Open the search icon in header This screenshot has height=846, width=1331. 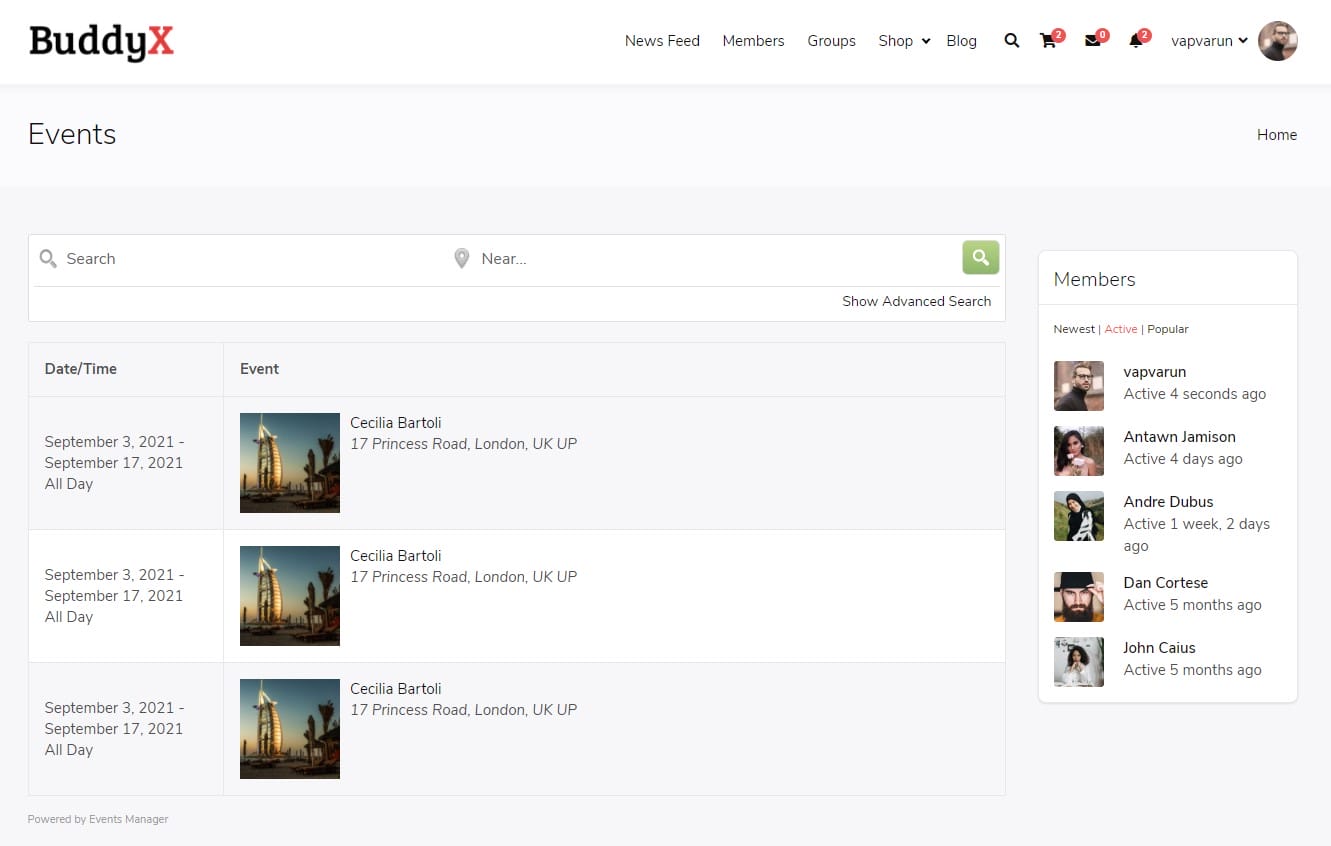click(1011, 41)
